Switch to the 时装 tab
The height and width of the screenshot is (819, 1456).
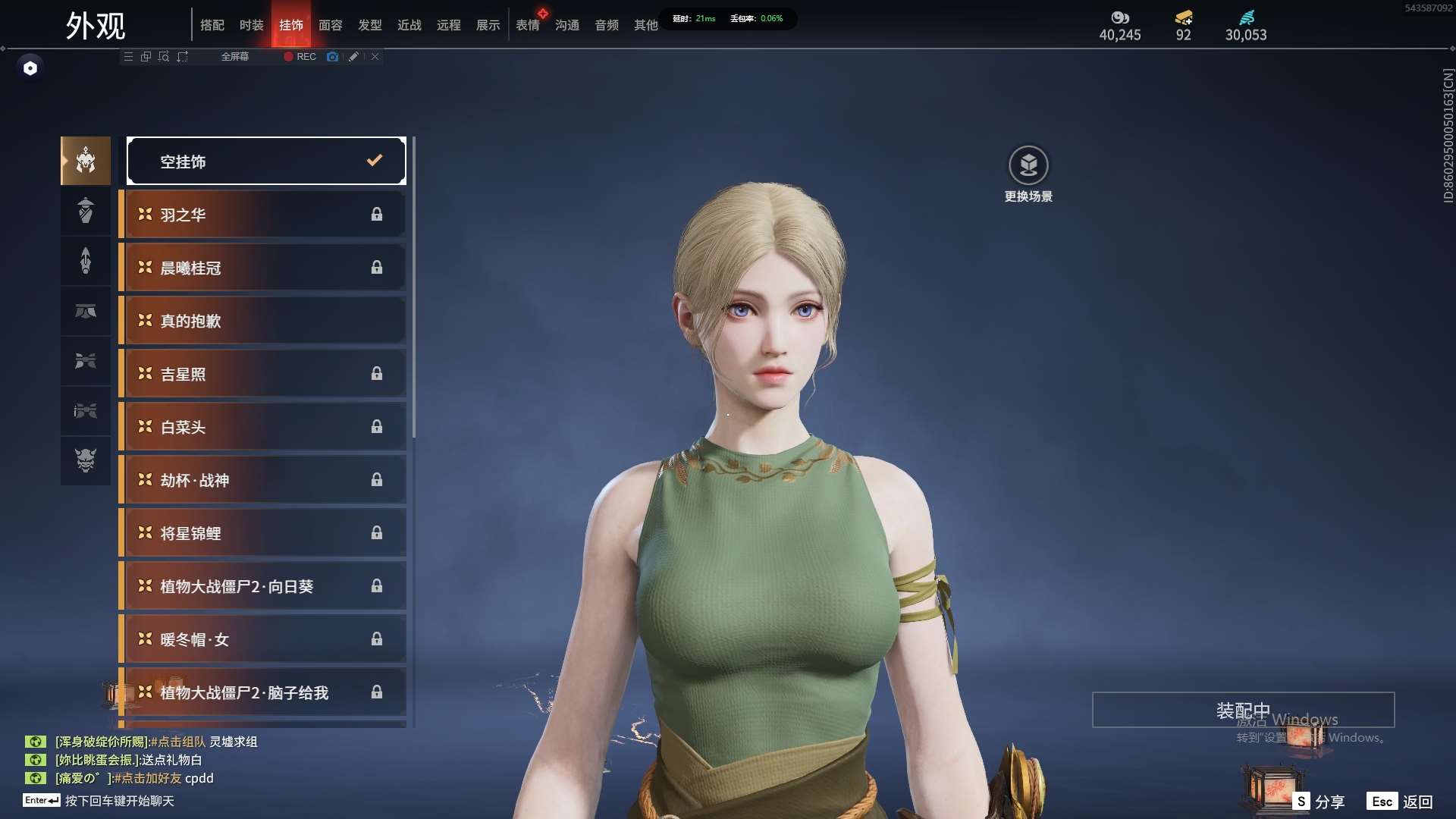coord(251,25)
